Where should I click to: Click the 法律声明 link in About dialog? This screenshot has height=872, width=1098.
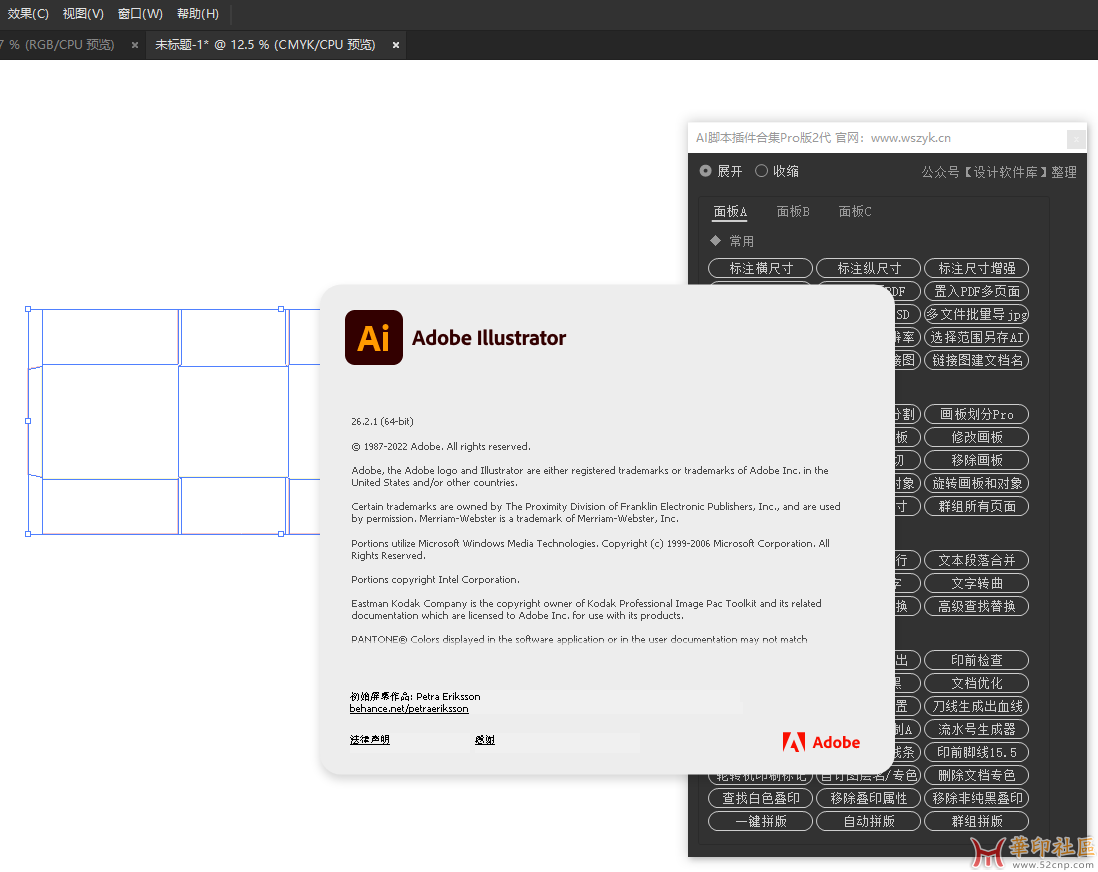click(x=370, y=740)
